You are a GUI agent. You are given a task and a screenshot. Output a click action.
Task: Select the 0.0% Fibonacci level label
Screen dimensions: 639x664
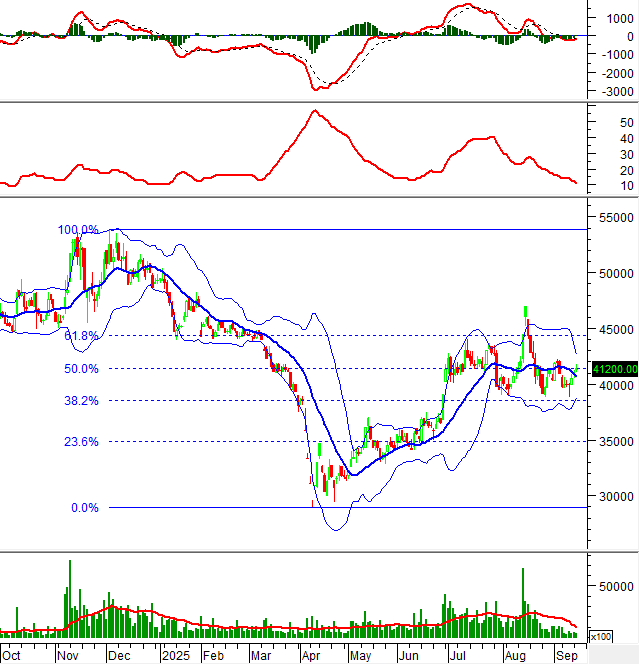coord(85,507)
